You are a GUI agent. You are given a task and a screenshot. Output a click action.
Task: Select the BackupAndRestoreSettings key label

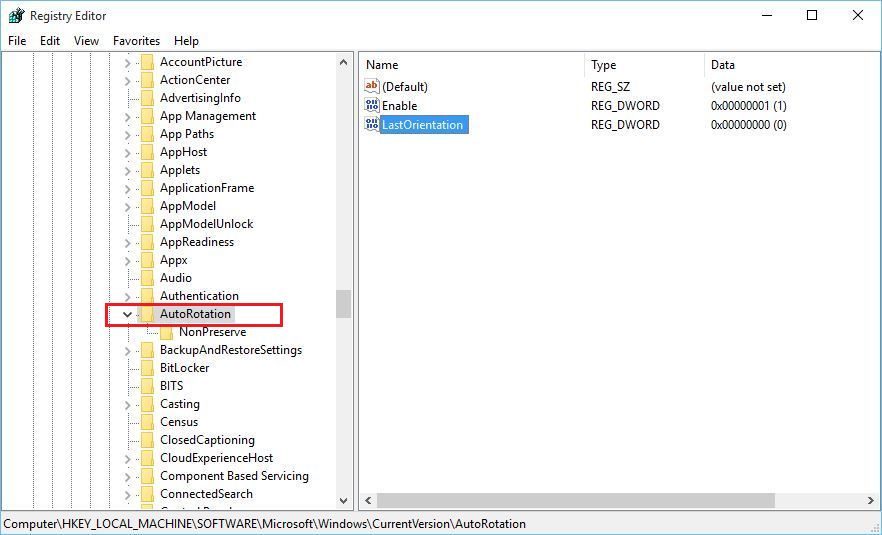[x=231, y=350]
